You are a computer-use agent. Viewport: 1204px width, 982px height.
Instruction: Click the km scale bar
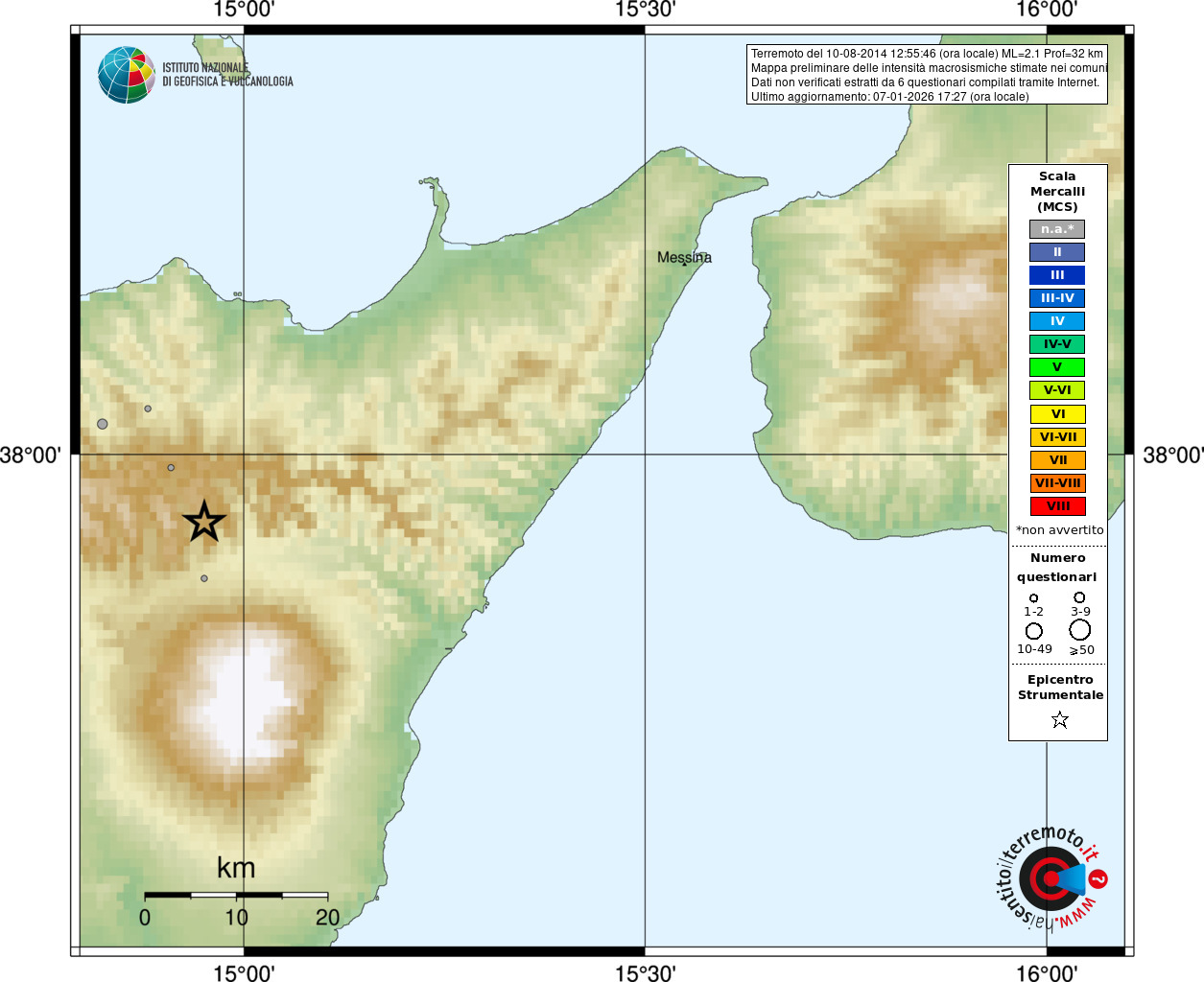coord(236,895)
